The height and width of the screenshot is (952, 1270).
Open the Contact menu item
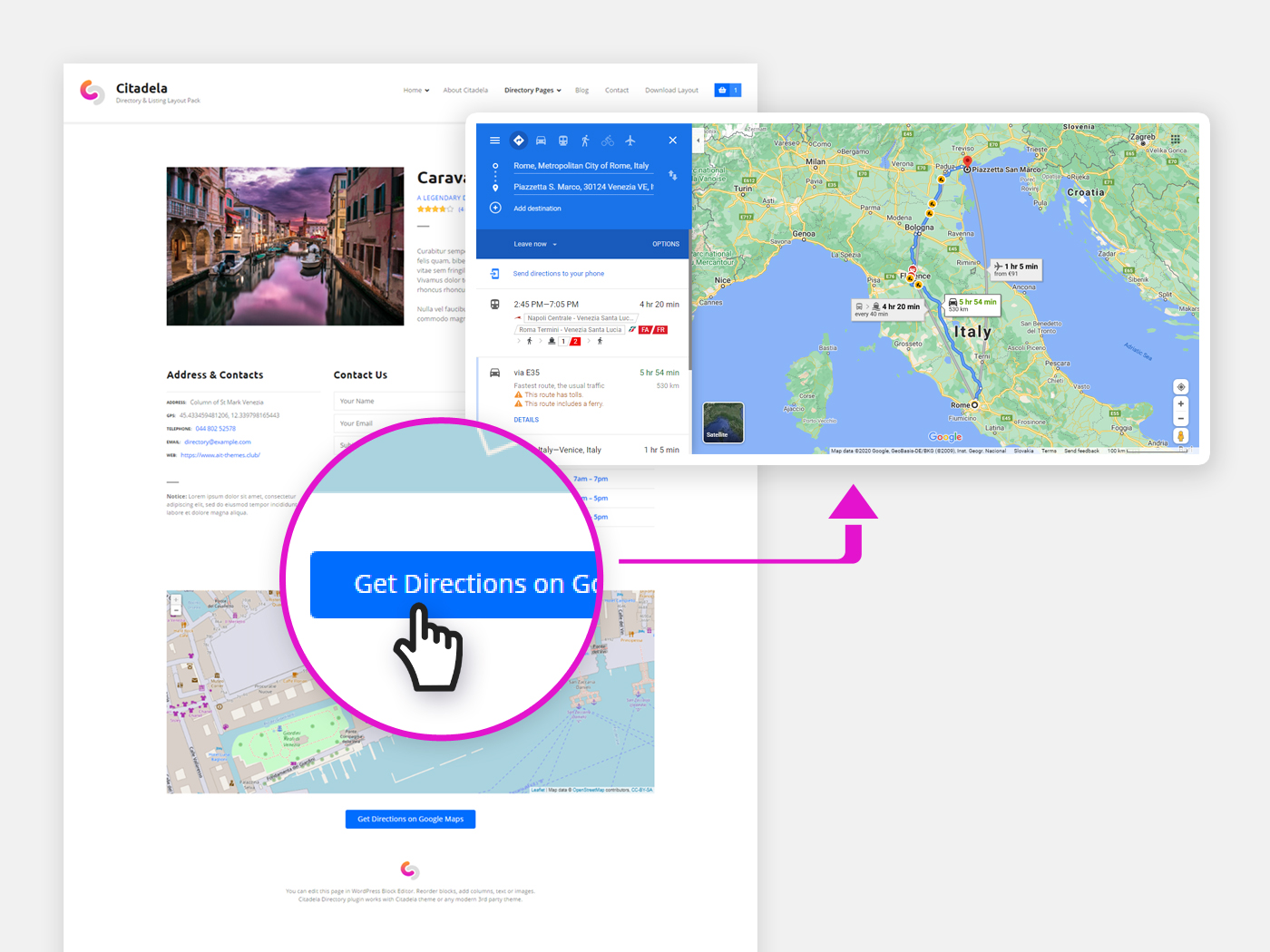[x=617, y=91]
